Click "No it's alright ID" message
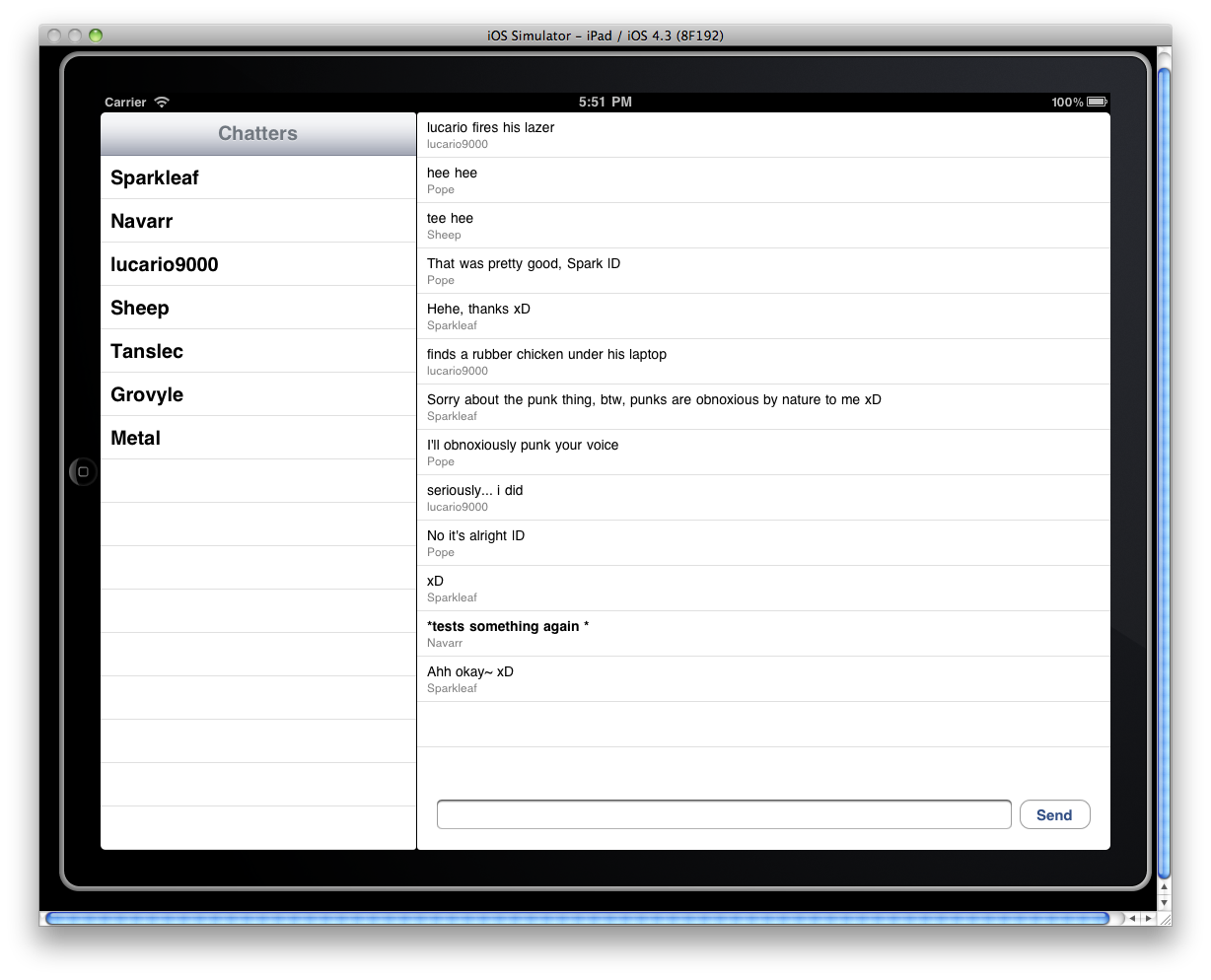This screenshot has width=1211, height=980. pos(763,543)
